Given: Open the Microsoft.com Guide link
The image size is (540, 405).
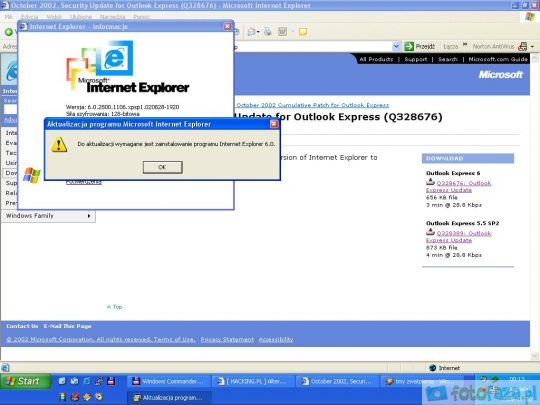Looking at the screenshot, I should click(x=498, y=59).
